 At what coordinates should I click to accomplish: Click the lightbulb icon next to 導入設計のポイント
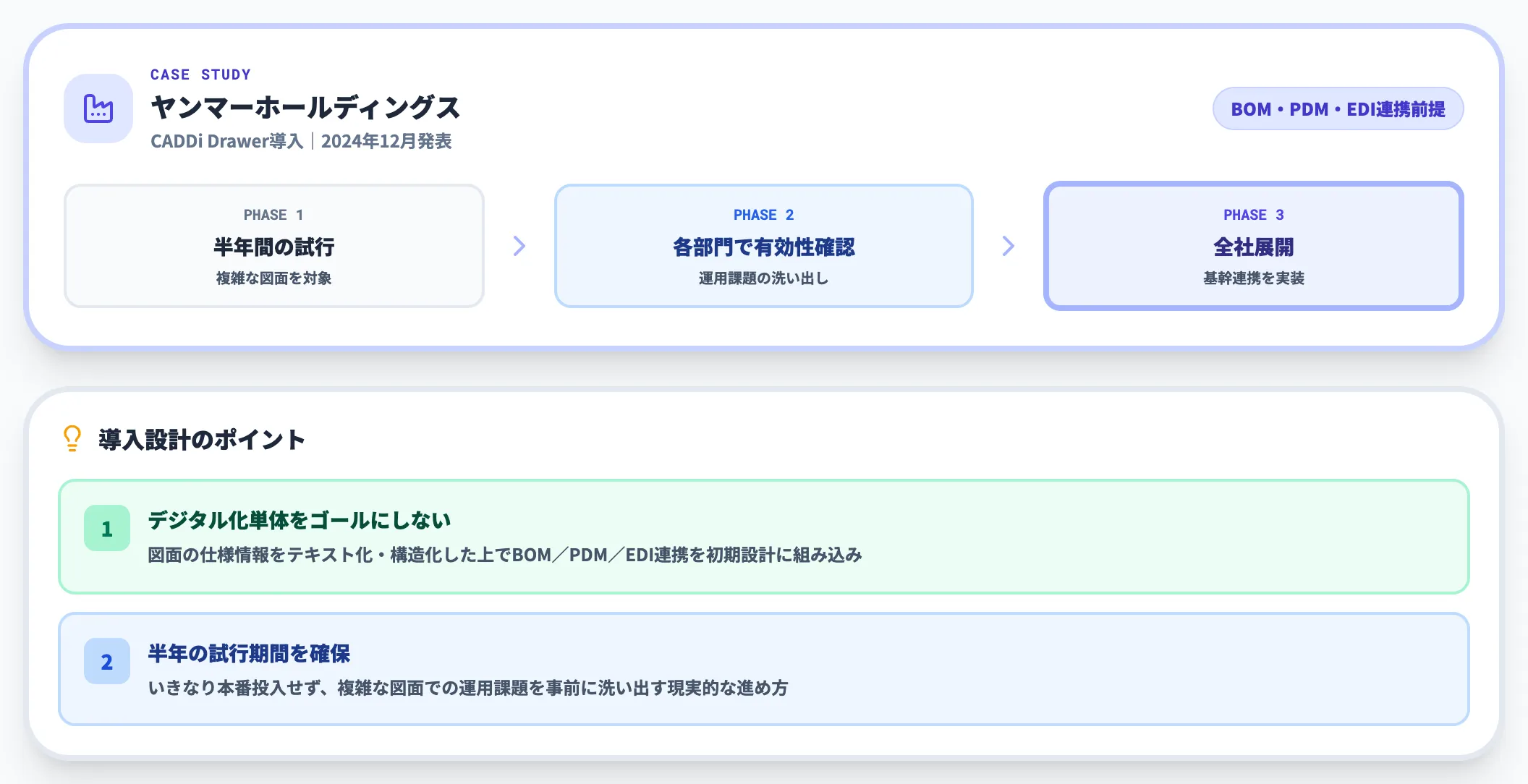pos(72,438)
